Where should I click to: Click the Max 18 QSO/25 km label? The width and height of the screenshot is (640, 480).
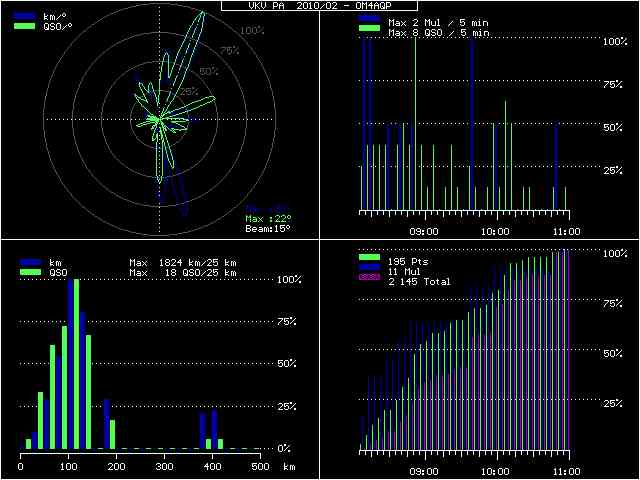pos(183,272)
